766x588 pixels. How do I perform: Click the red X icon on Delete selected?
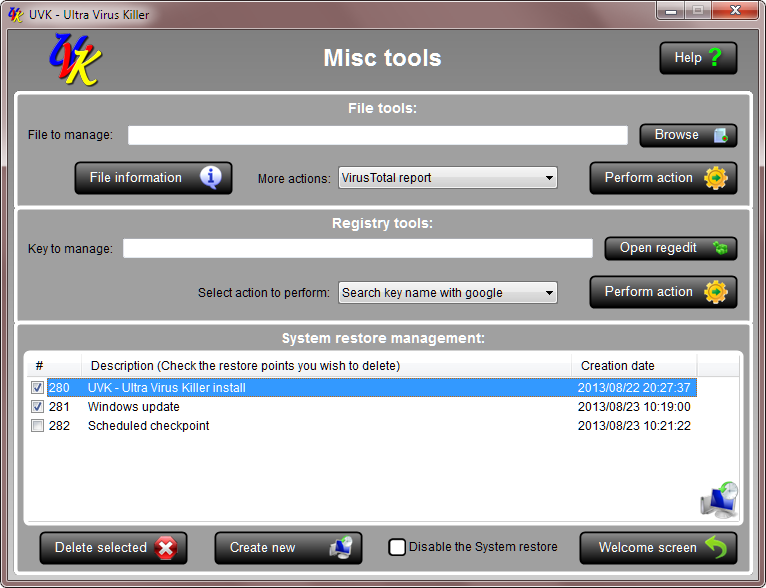click(x=166, y=548)
